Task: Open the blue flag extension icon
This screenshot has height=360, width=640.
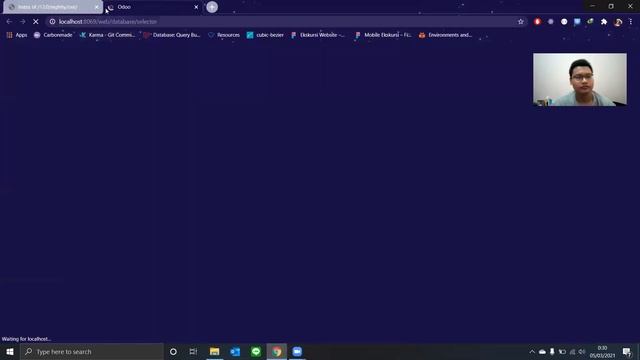Action: [x=577, y=22]
